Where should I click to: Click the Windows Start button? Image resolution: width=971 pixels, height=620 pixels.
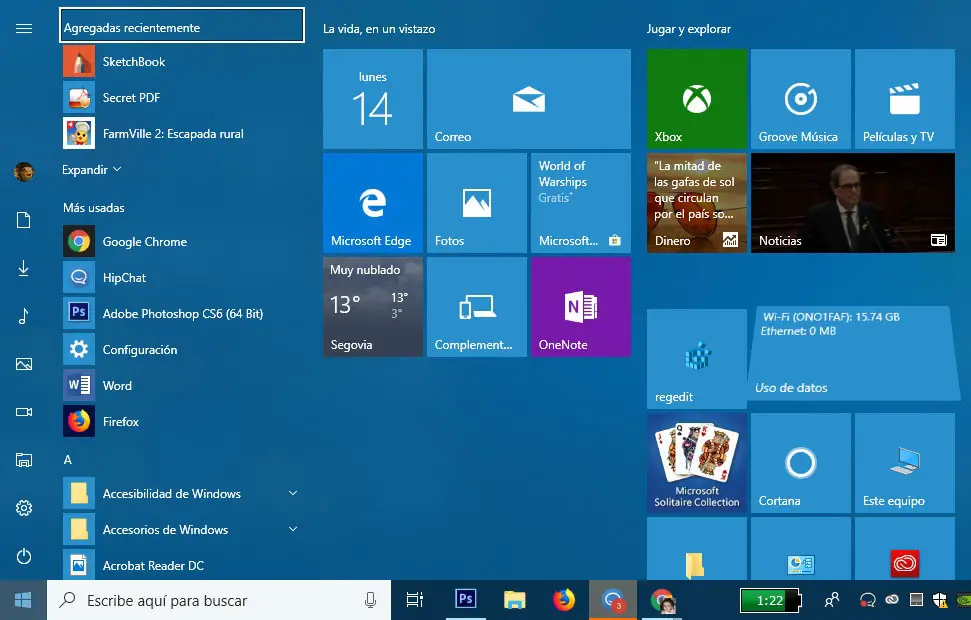pyautogui.click(x=22, y=600)
